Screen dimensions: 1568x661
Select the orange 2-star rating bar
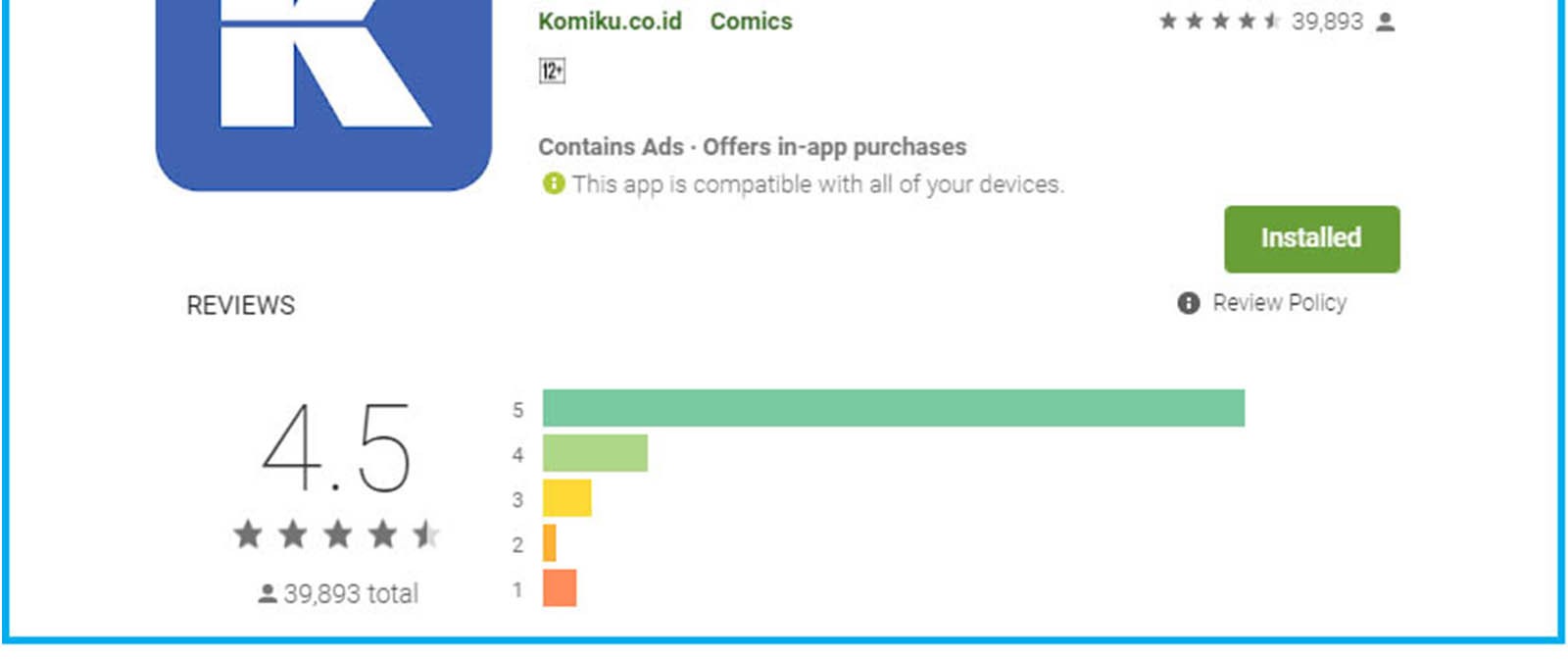(550, 543)
